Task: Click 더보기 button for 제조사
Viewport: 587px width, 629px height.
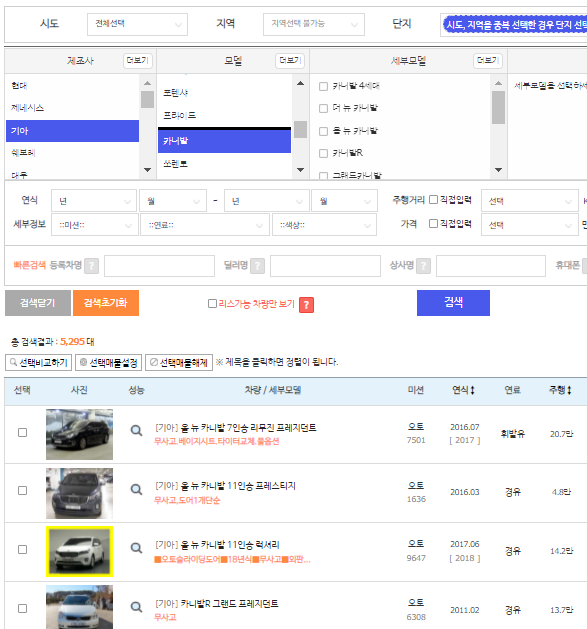Action: [138, 61]
